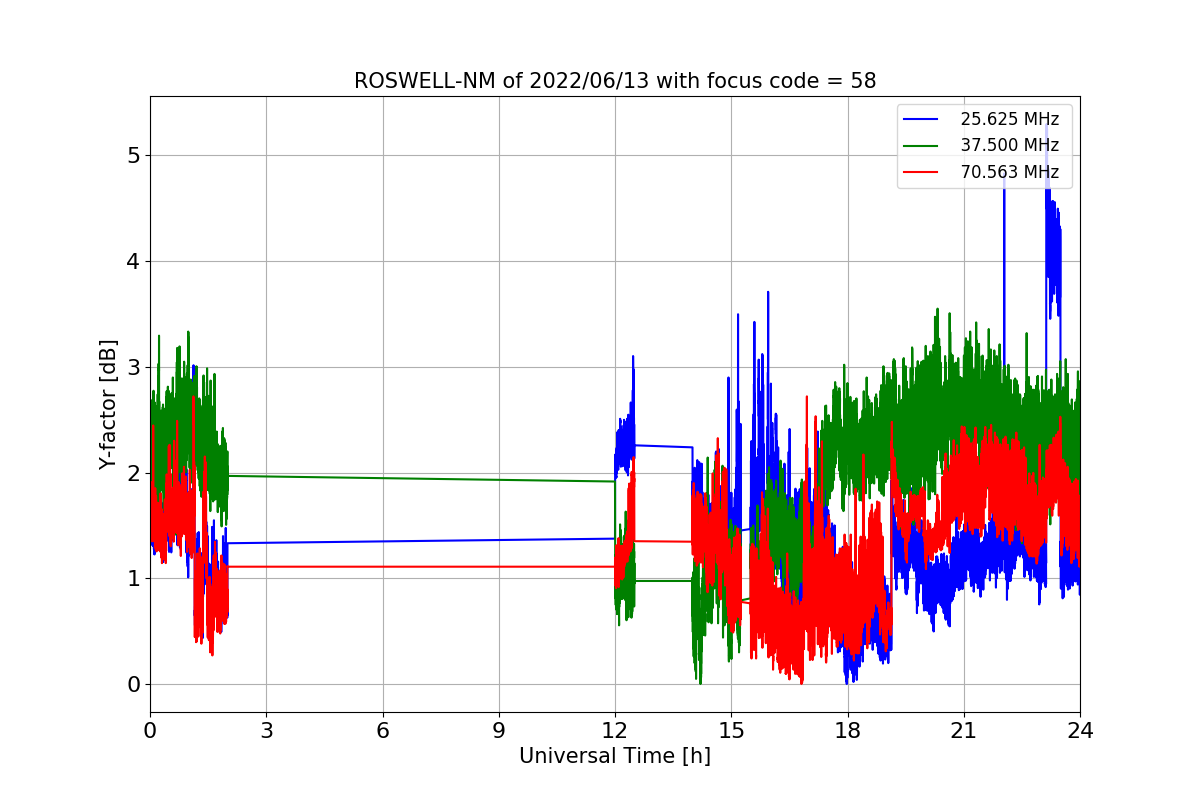Select the 70.563 MHz legend label

[x=1009, y=172]
